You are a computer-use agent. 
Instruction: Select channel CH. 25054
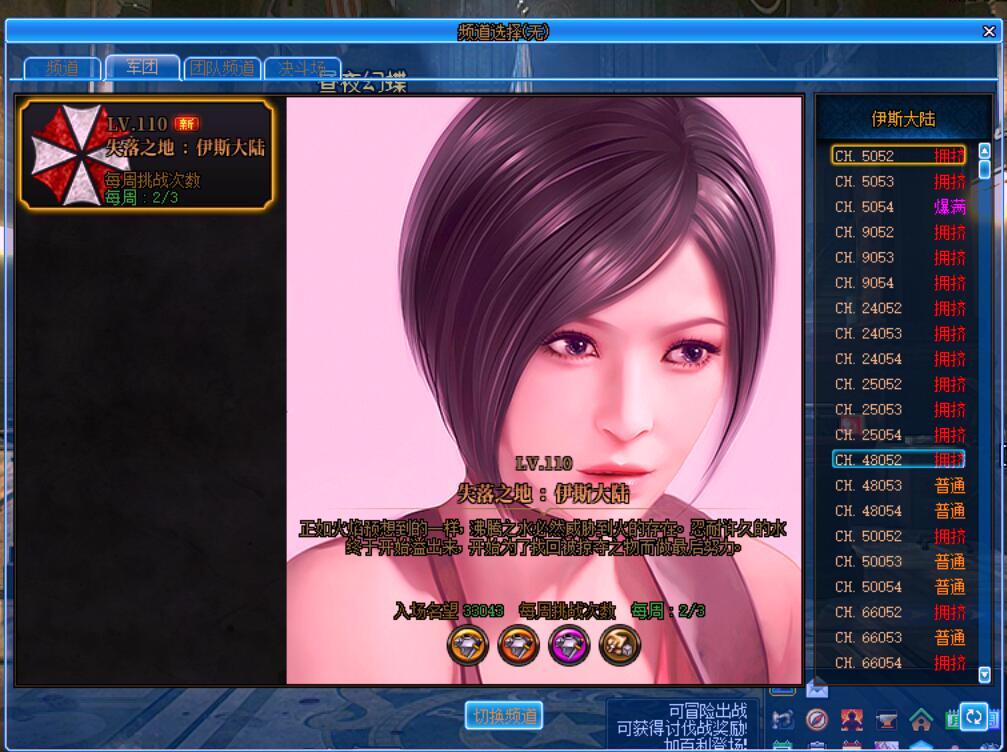(x=898, y=435)
